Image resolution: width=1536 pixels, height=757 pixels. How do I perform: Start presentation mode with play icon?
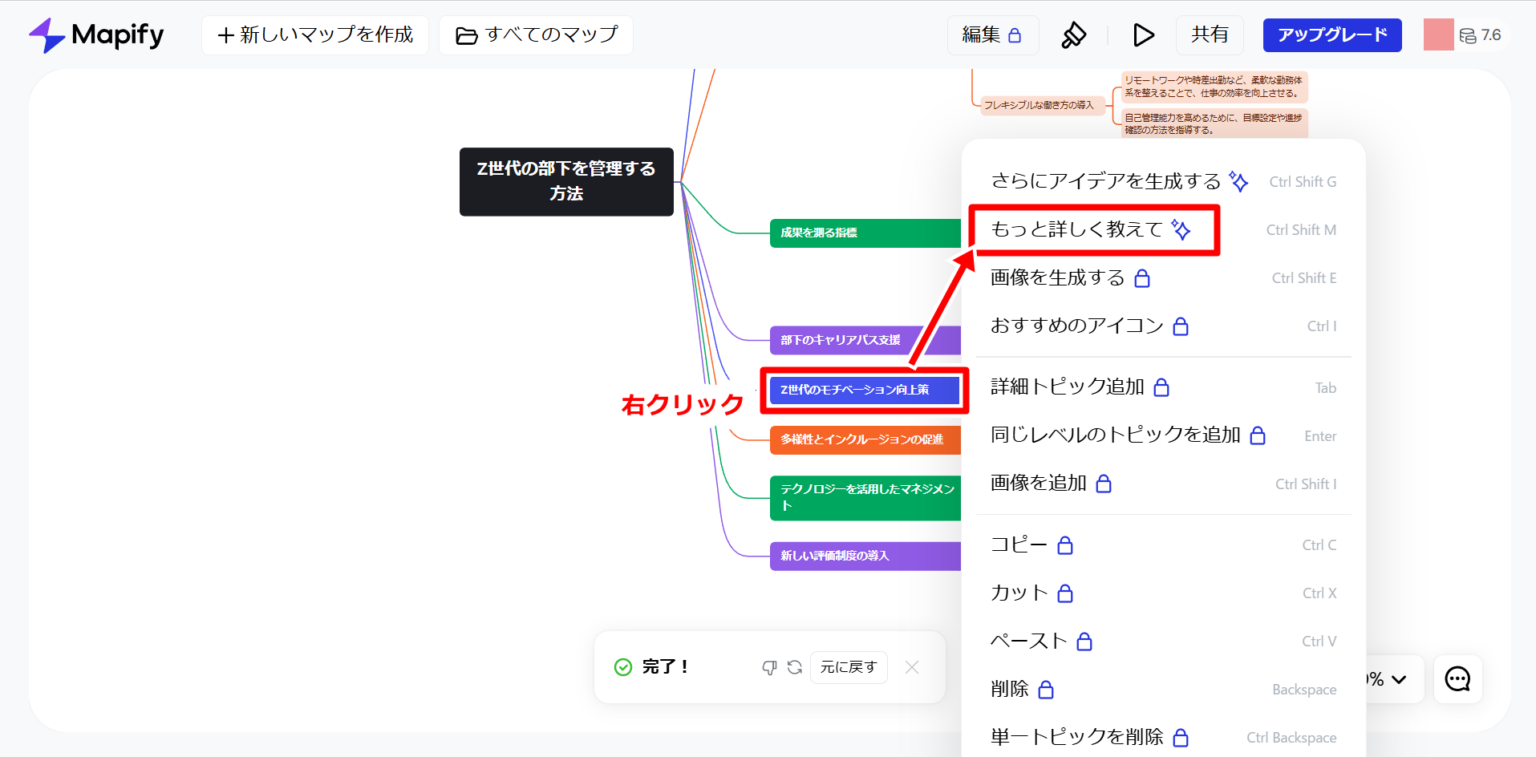pos(1143,34)
